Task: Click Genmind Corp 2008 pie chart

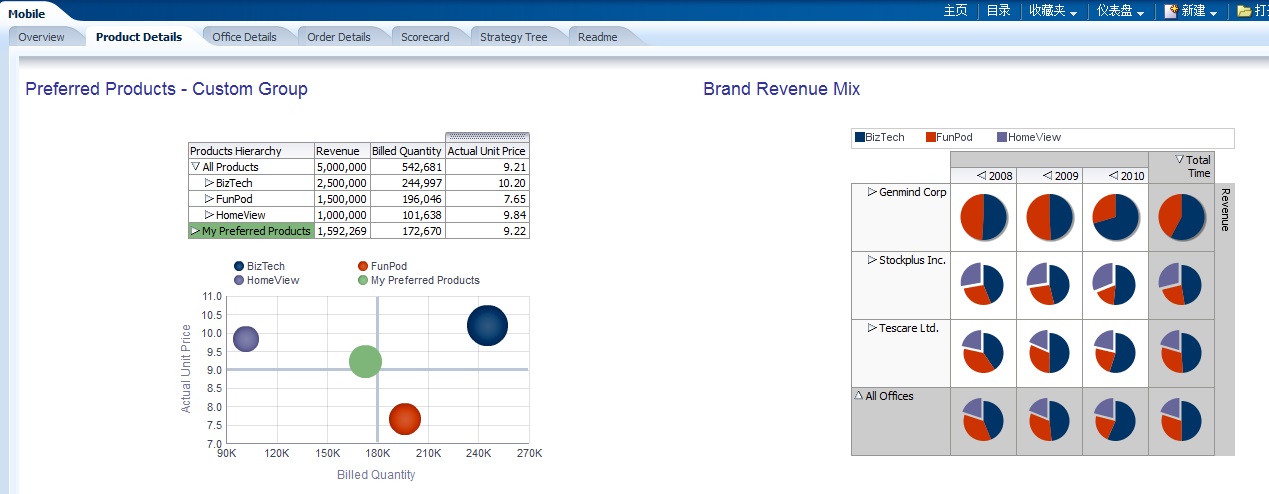Action: [x=983, y=217]
